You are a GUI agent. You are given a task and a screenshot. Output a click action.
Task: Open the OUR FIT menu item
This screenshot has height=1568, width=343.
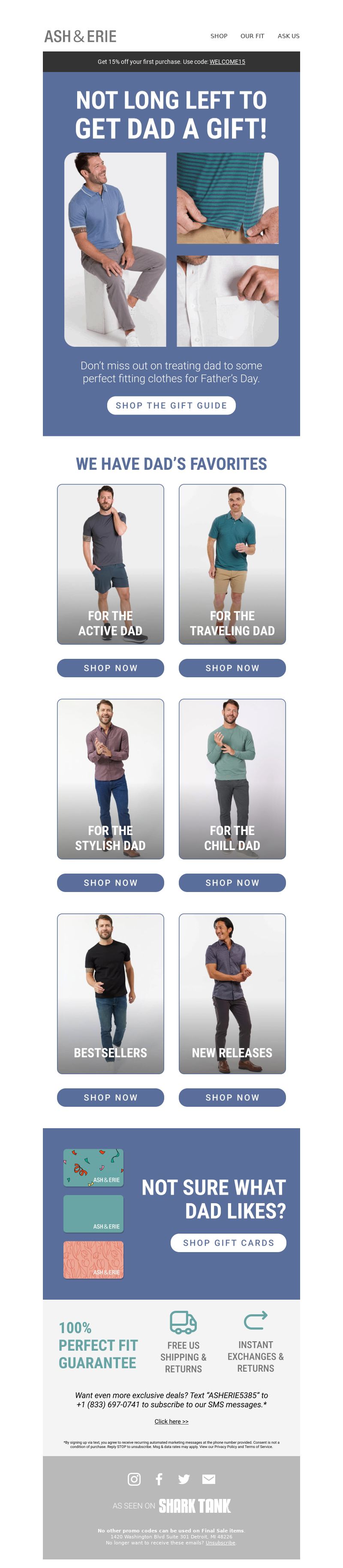click(252, 36)
